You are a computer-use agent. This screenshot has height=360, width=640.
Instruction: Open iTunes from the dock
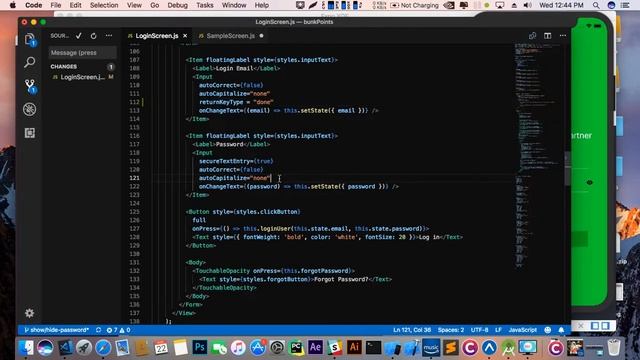[238, 348]
